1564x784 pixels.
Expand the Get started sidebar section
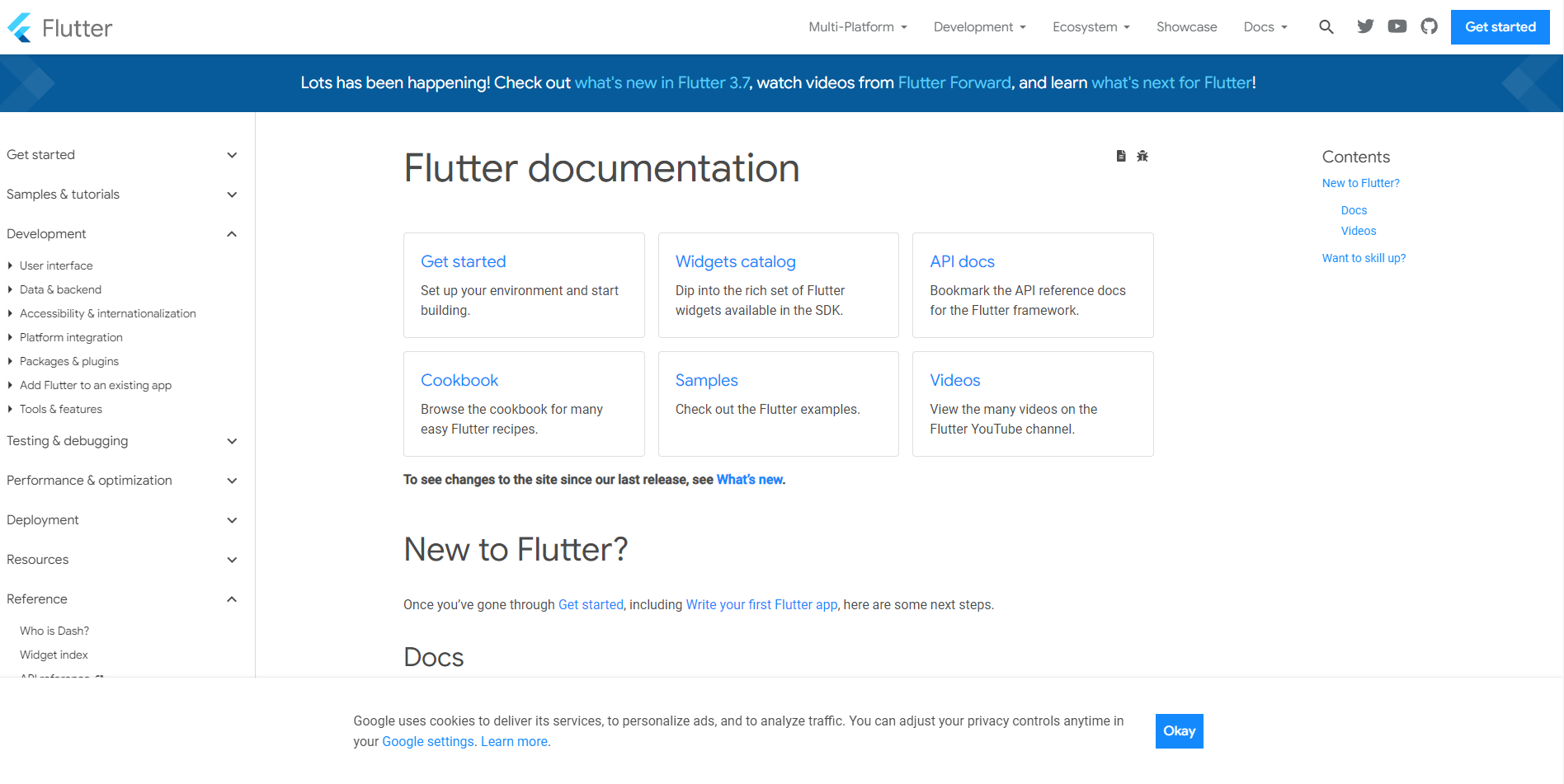[x=122, y=155]
